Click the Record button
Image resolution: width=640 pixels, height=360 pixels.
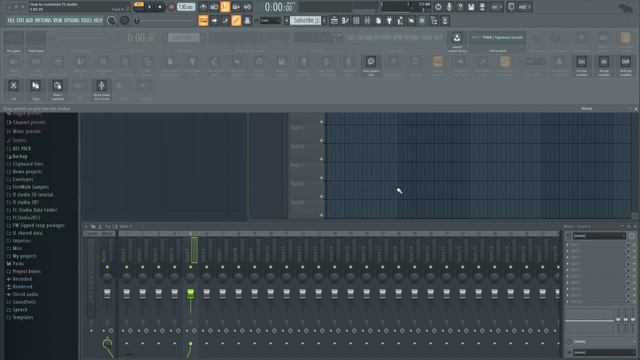click(171, 7)
